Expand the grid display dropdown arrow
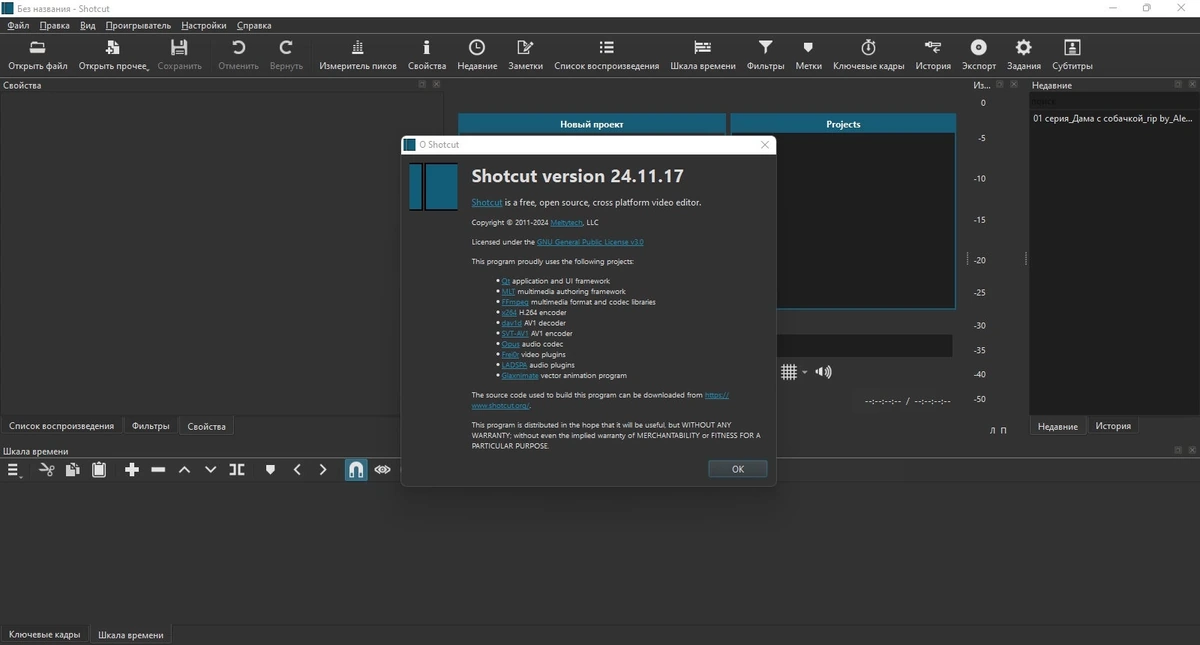This screenshot has width=1200, height=645. [x=805, y=373]
